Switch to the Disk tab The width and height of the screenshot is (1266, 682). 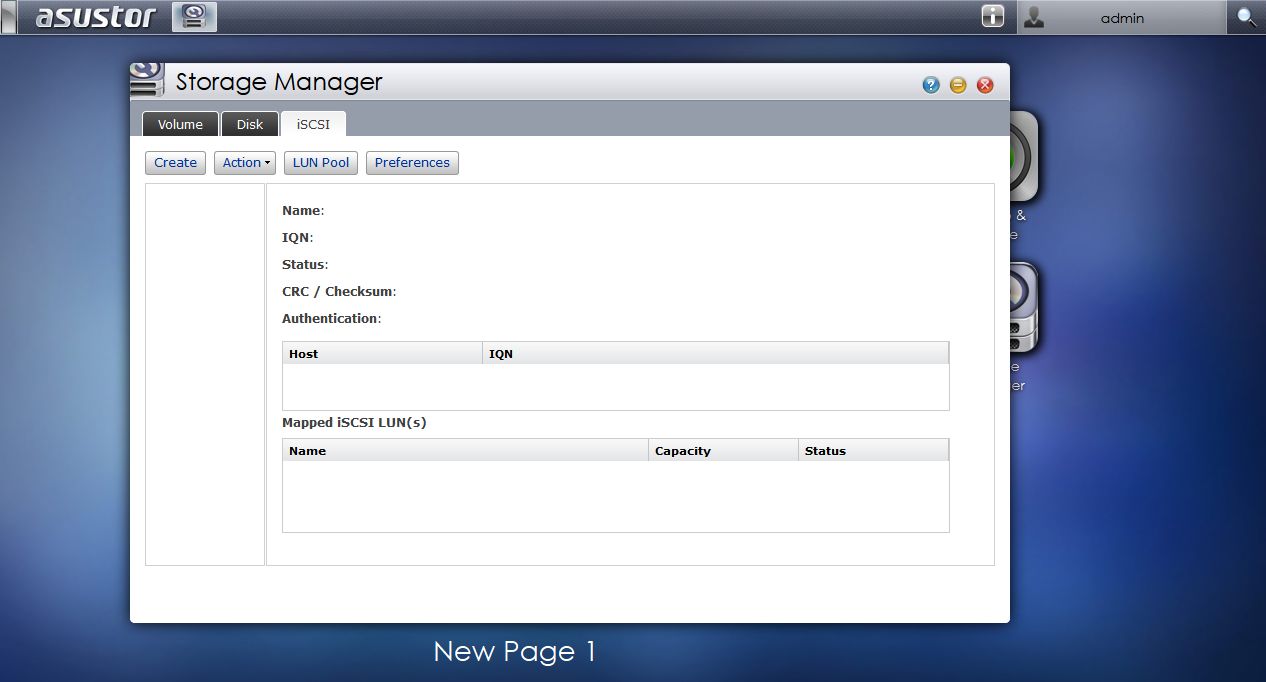tap(250, 124)
